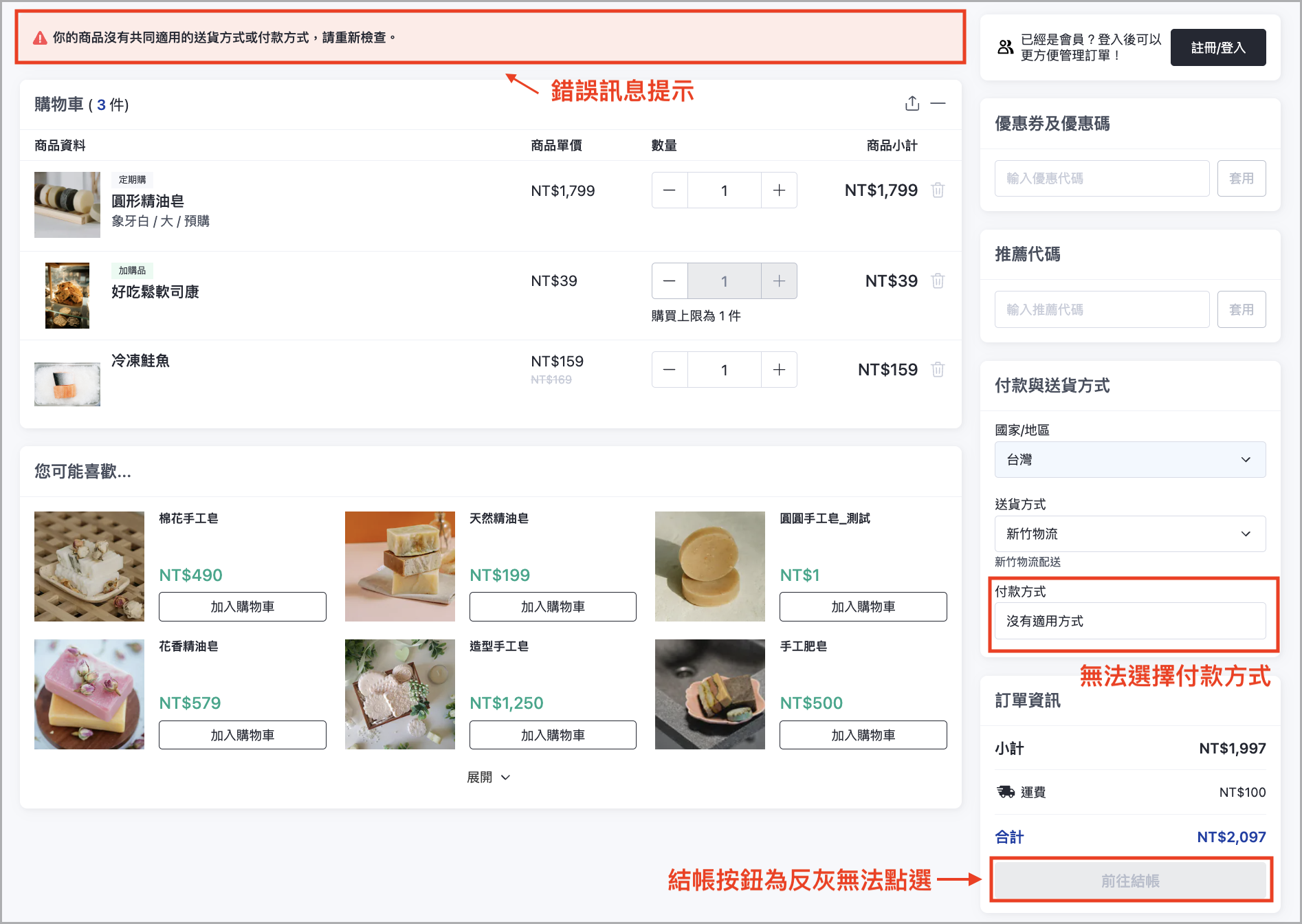
Task: Click quantity field for 圓形精油皂
Action: tap(725, 190)
